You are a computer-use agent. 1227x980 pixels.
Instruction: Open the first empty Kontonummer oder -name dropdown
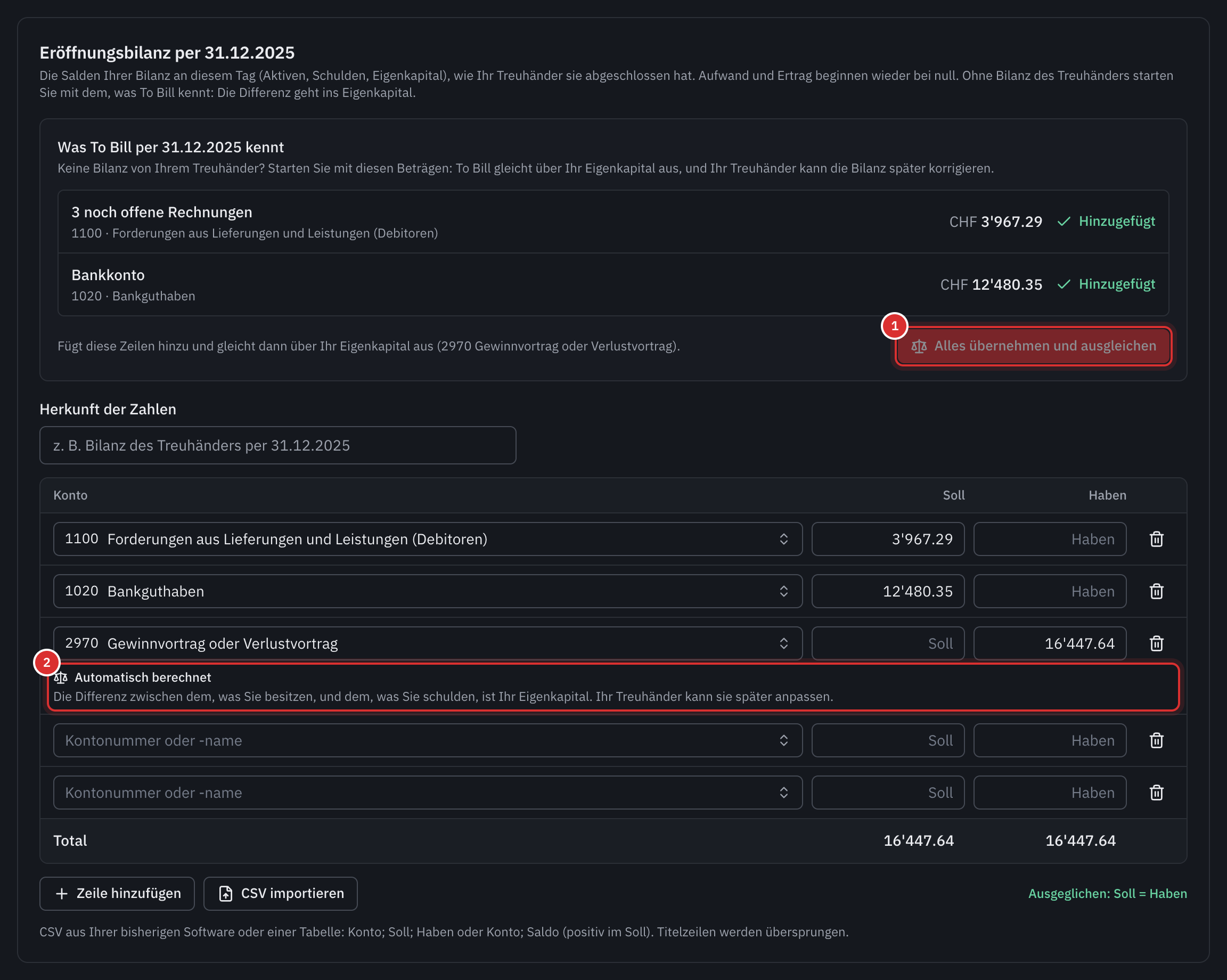[x=428, y=740]
